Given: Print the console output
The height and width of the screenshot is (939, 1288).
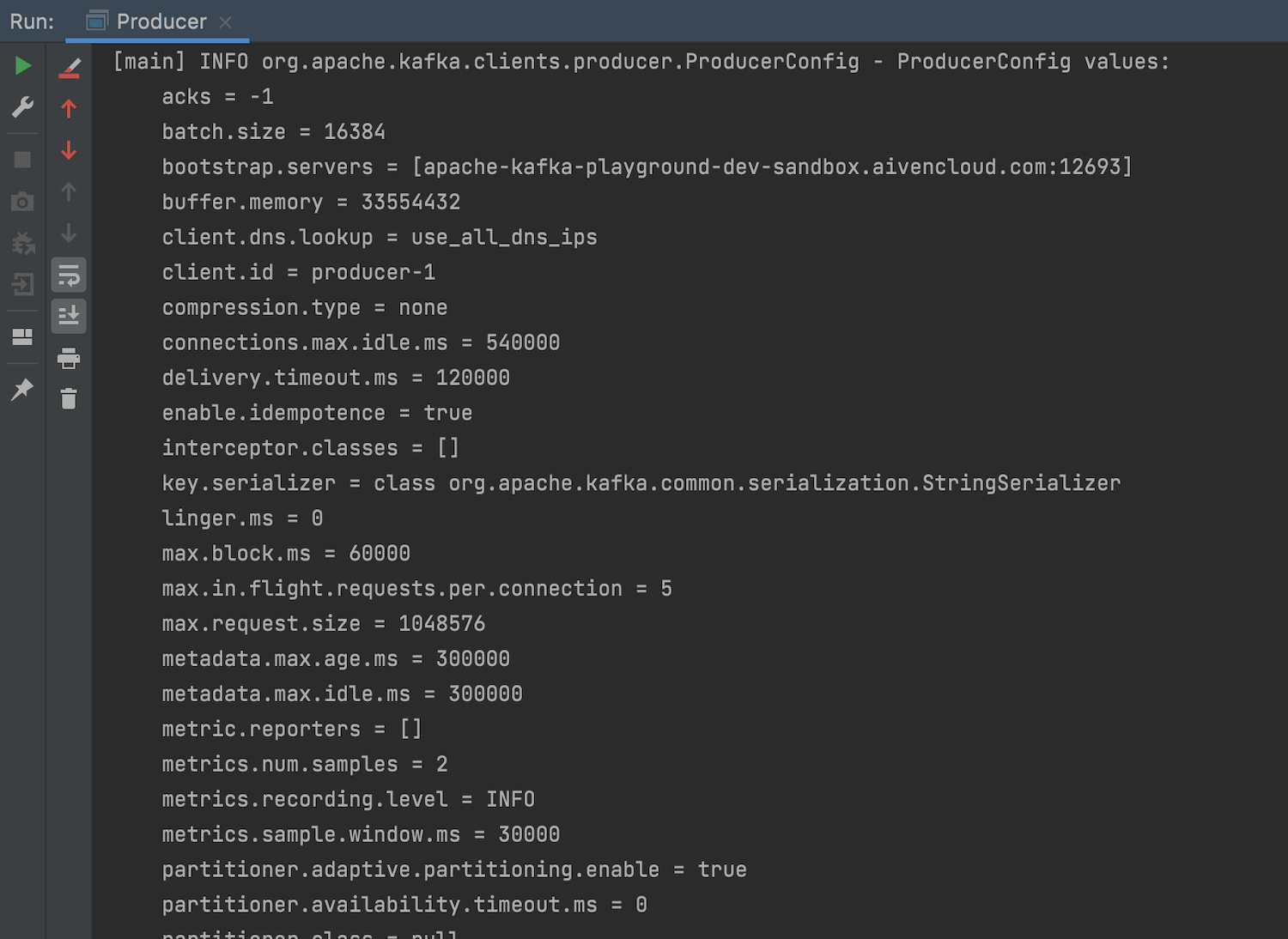Looking at the screenshot, I should (69, 358).
